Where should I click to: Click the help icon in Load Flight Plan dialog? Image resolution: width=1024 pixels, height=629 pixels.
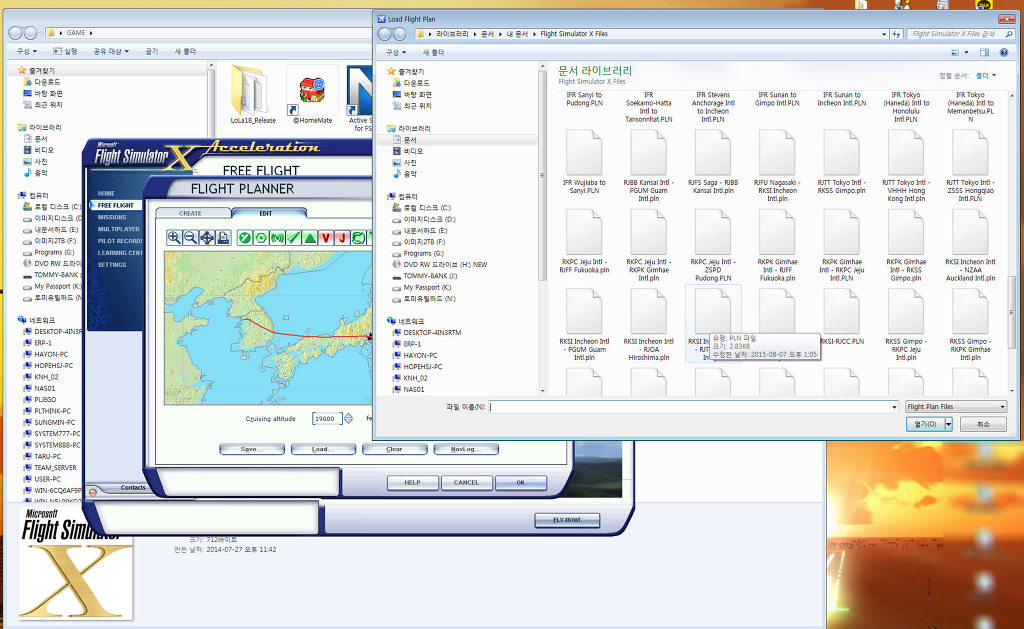point(1003,52)
